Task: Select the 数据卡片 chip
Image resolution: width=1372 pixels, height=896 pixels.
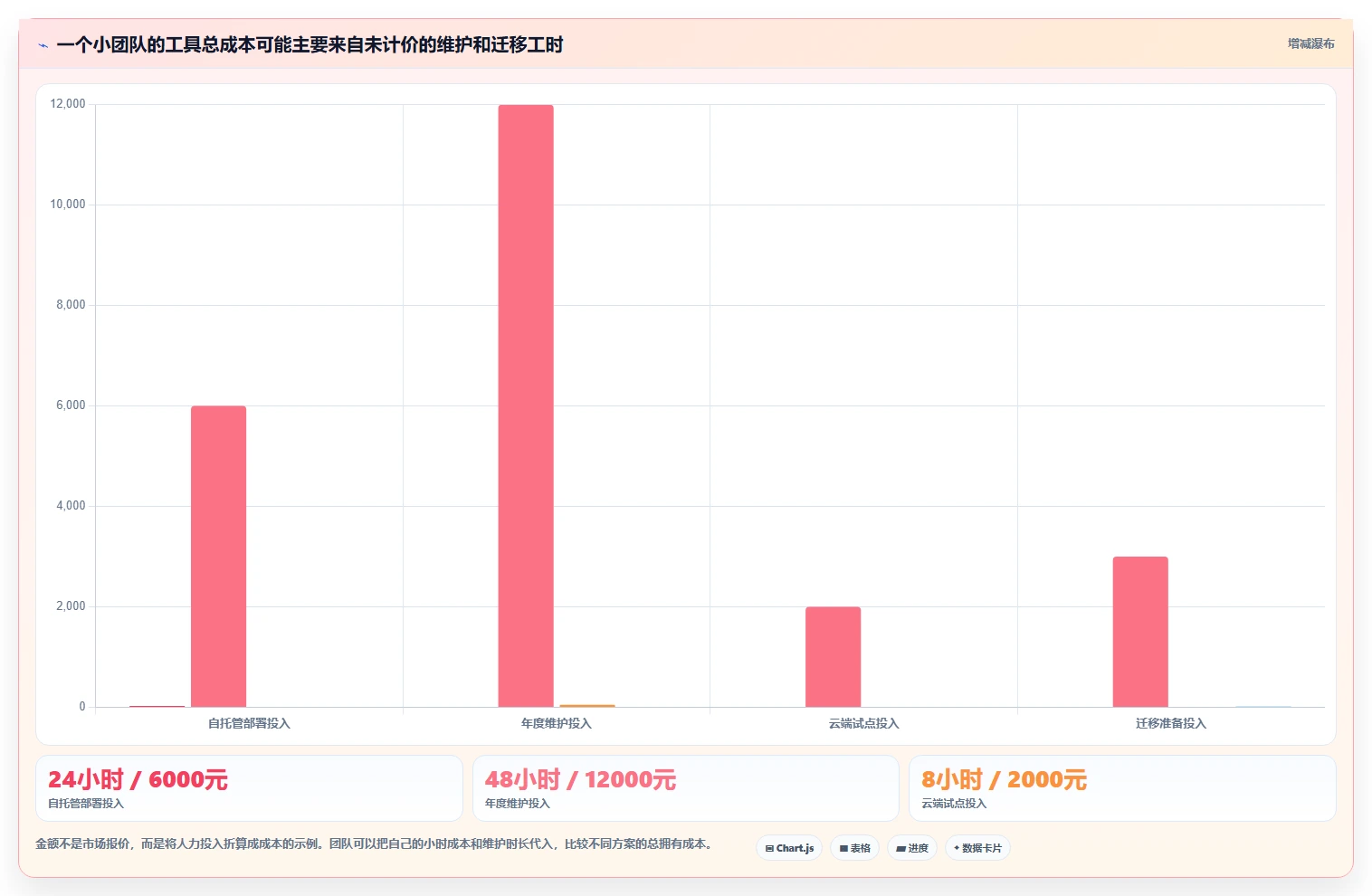Action: tap(977, 848)
